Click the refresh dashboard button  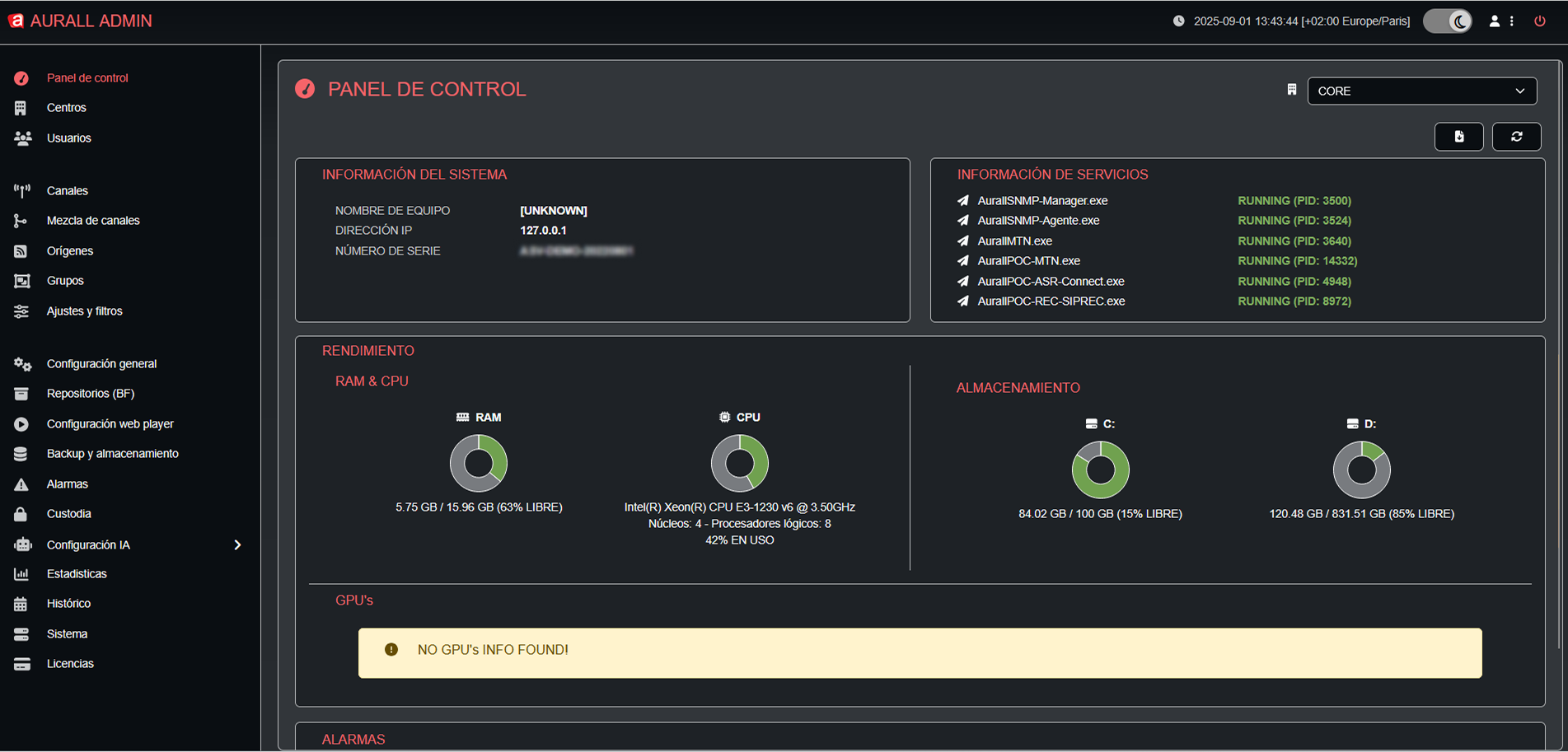click(1516, 137)
